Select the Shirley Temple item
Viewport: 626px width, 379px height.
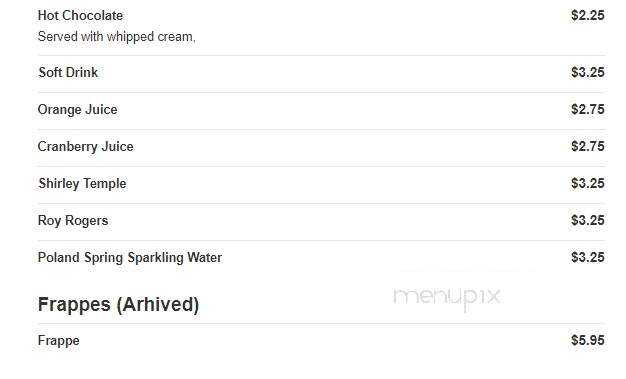tap(82, 184)
